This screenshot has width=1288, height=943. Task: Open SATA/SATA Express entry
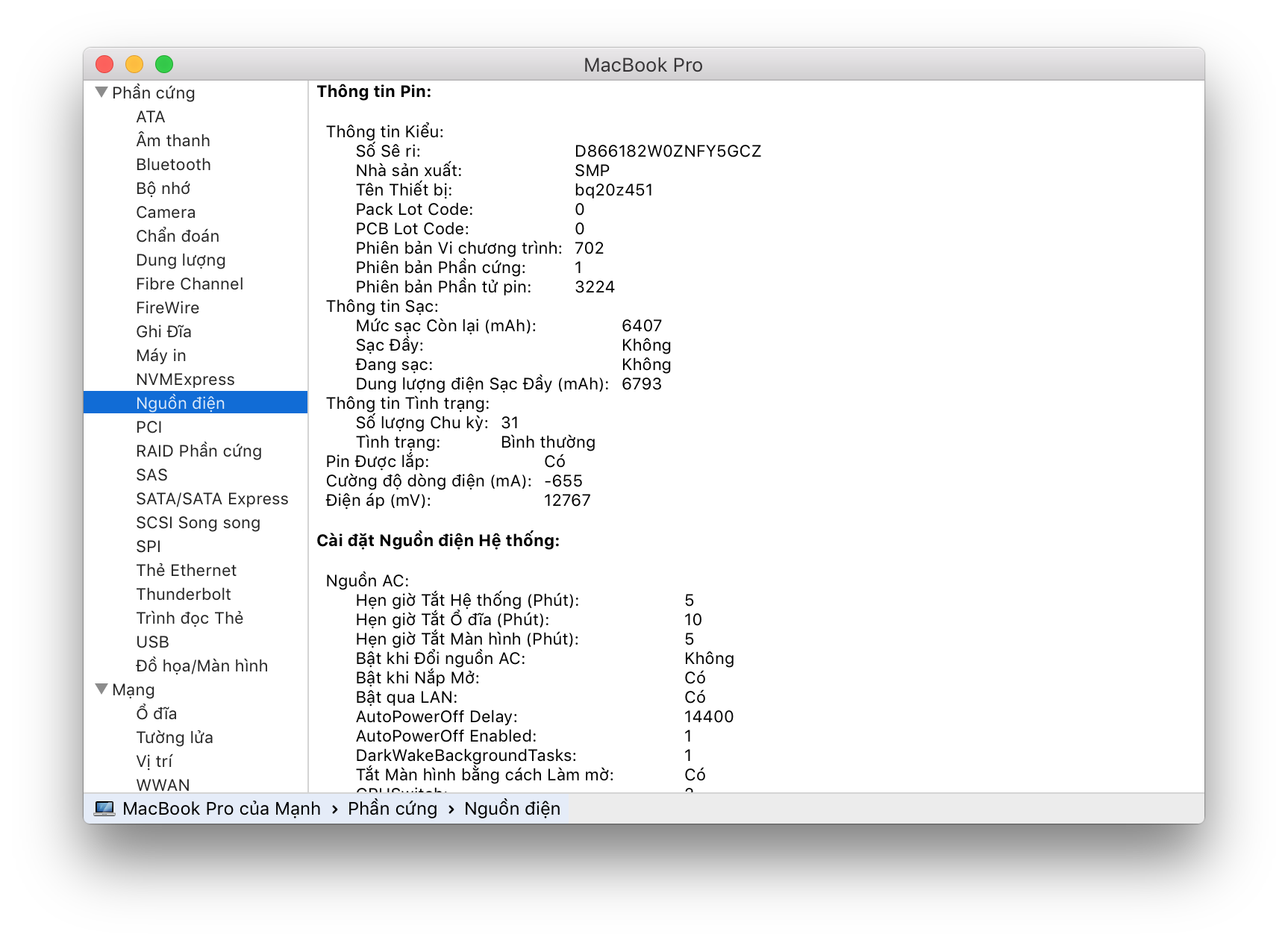[212, 499]
